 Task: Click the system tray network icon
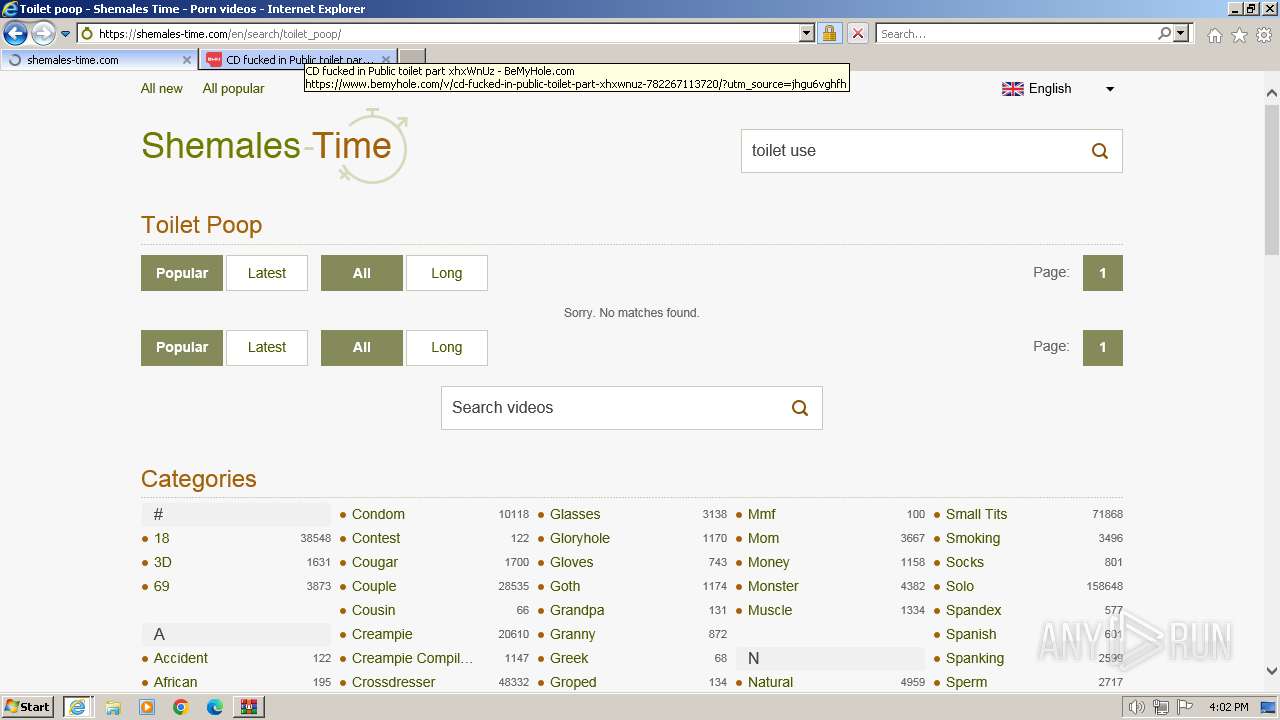pos(1161,707)
